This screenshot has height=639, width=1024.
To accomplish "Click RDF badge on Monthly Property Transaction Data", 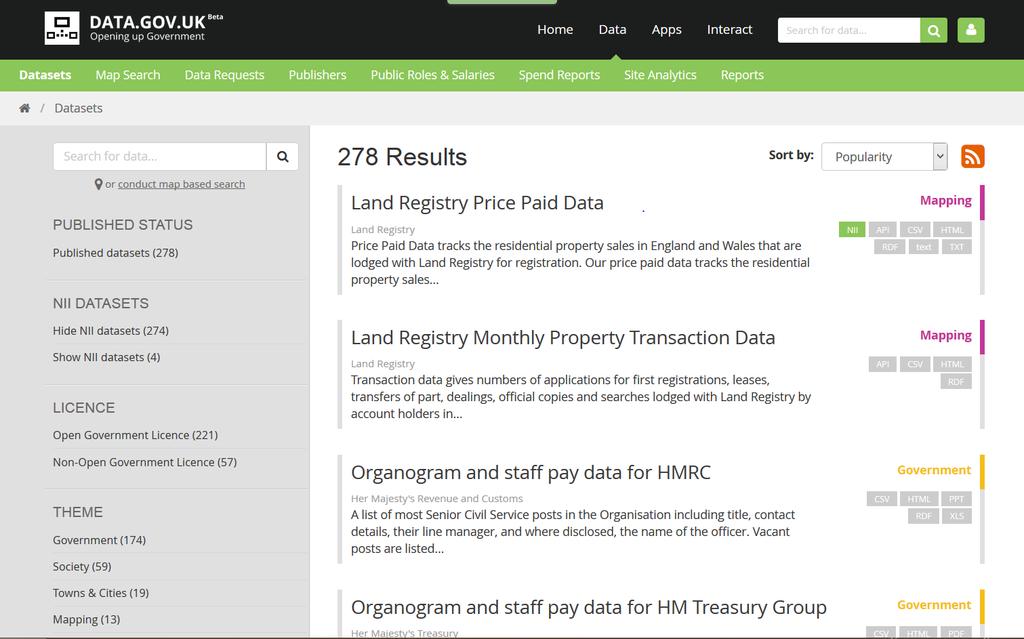I will (956, 381).
